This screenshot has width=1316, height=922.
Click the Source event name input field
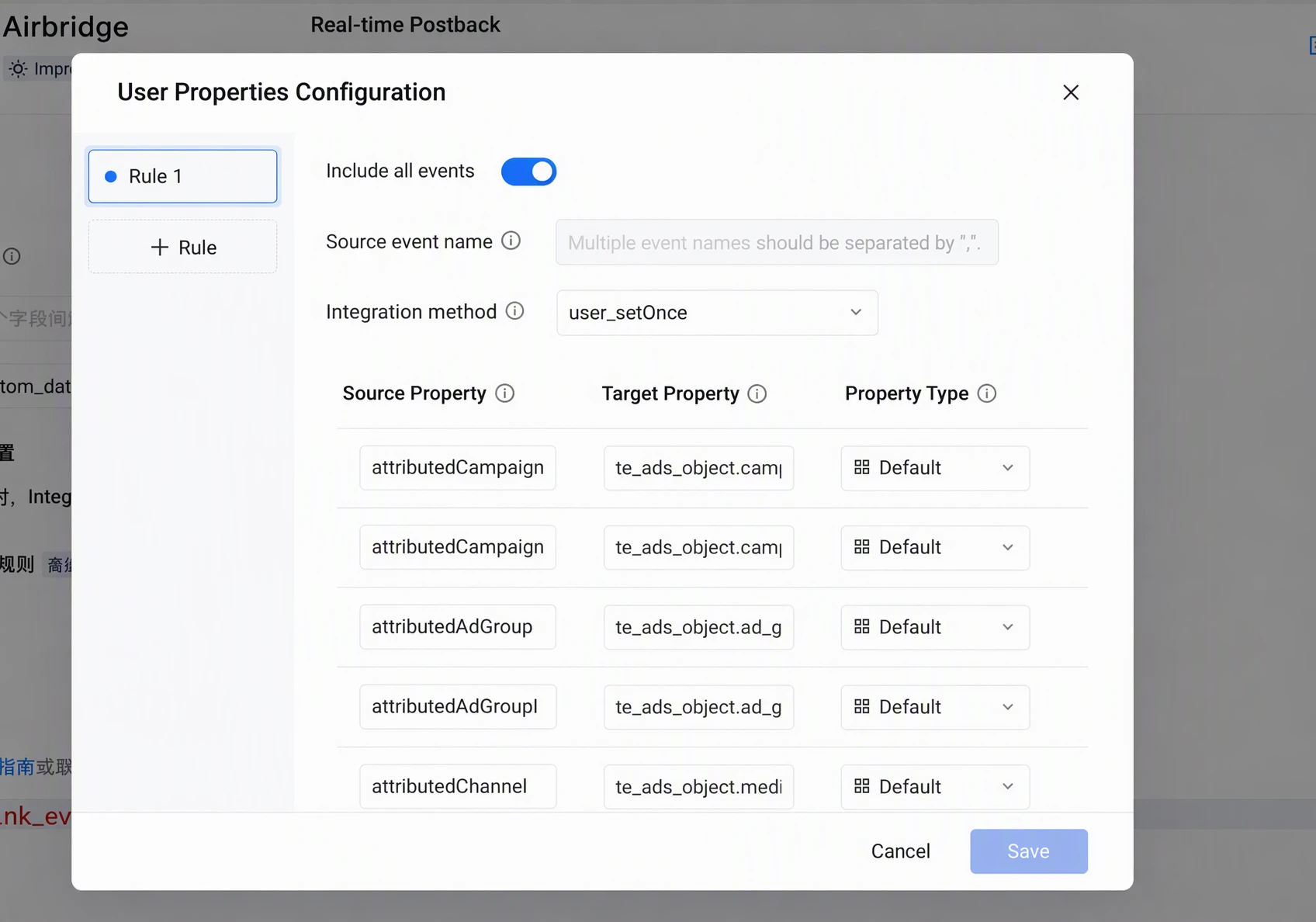pyautogui.click(x=777, y=242)
